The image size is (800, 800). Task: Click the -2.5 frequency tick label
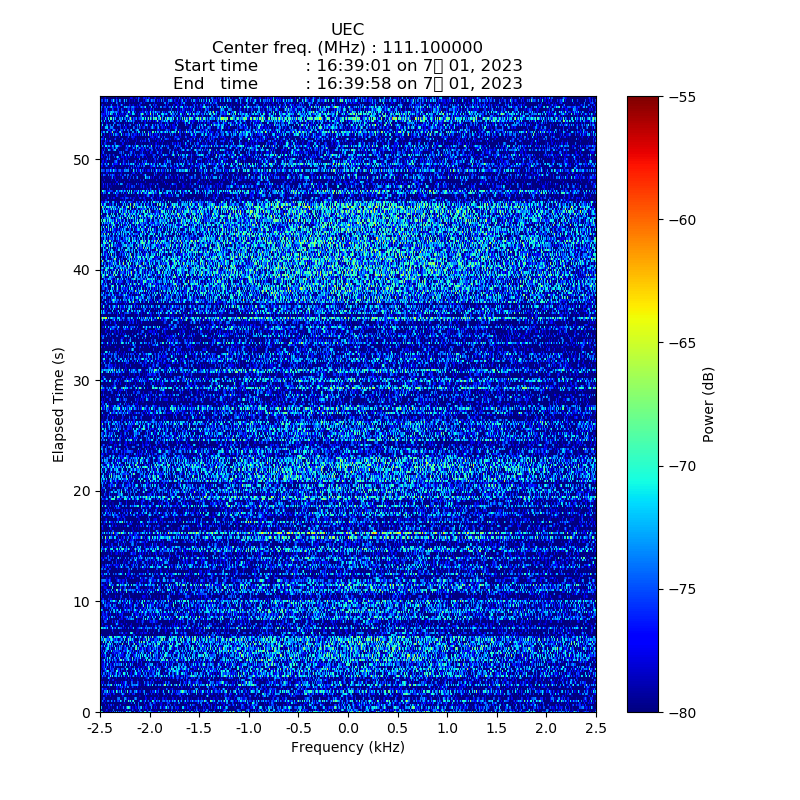click(x=100, y=729)
